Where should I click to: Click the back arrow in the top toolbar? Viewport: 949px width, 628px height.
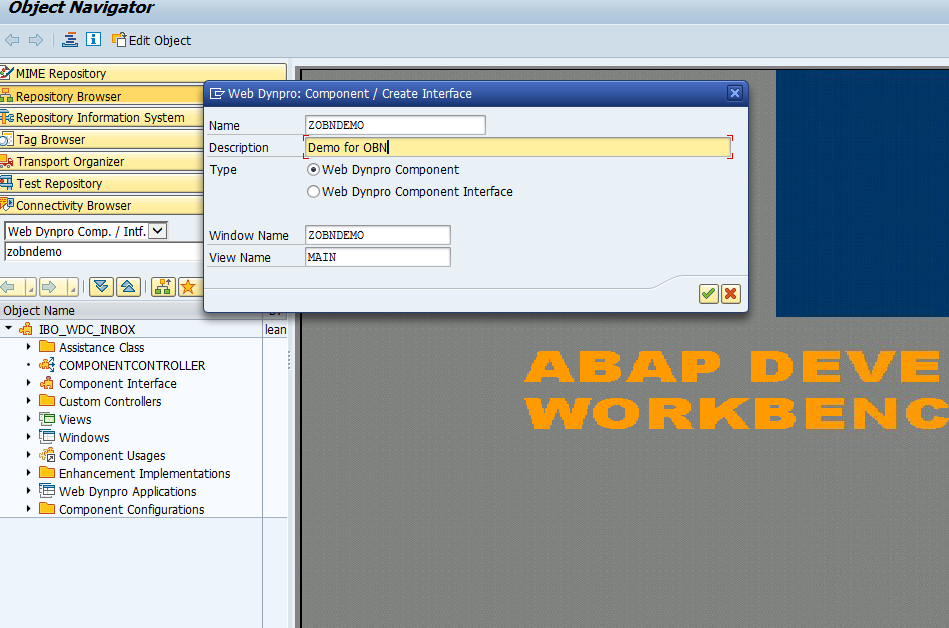(x=11, y=41)
